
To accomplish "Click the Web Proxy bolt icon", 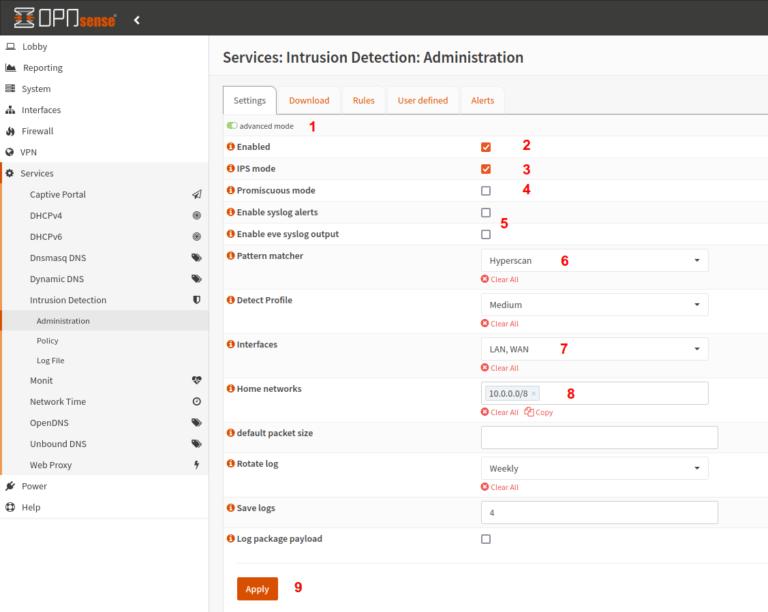I will coord(197,465).
